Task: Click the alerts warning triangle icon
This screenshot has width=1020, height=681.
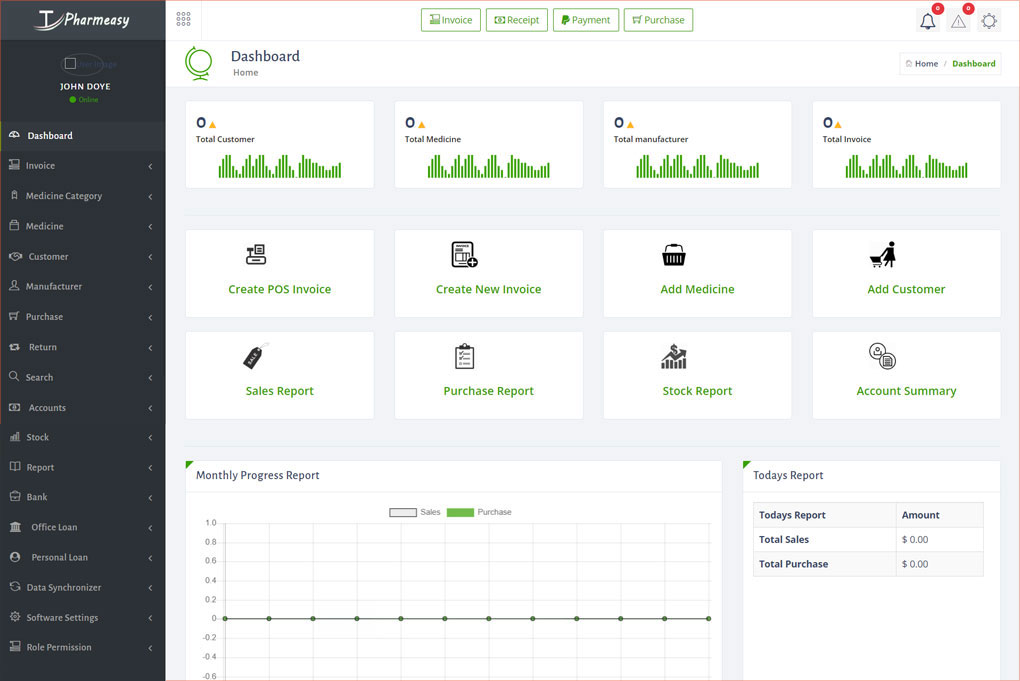Action: (957, 20)
